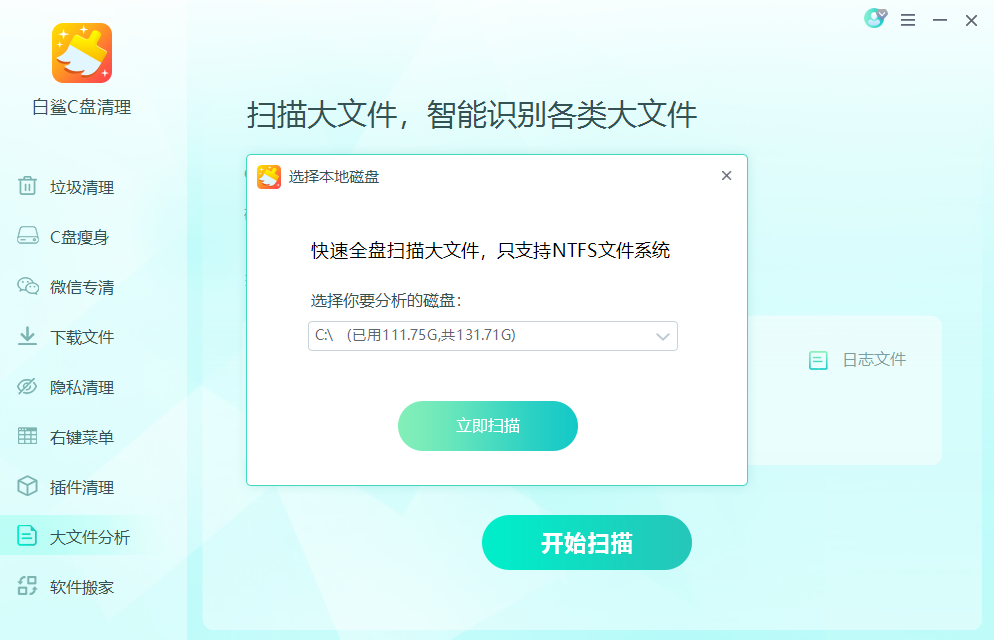Open the hamburger menu icon

[908, 20]
